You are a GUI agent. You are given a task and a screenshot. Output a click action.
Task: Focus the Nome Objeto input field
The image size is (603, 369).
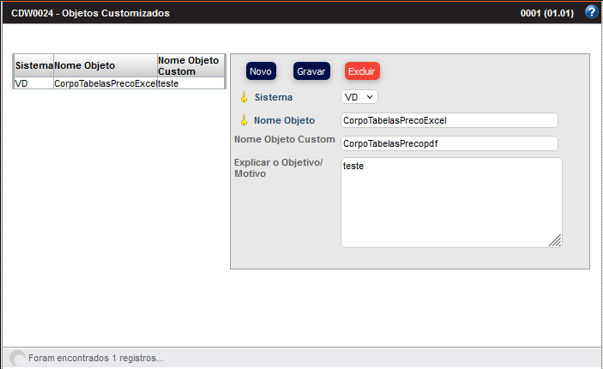[x=449, y=120]
